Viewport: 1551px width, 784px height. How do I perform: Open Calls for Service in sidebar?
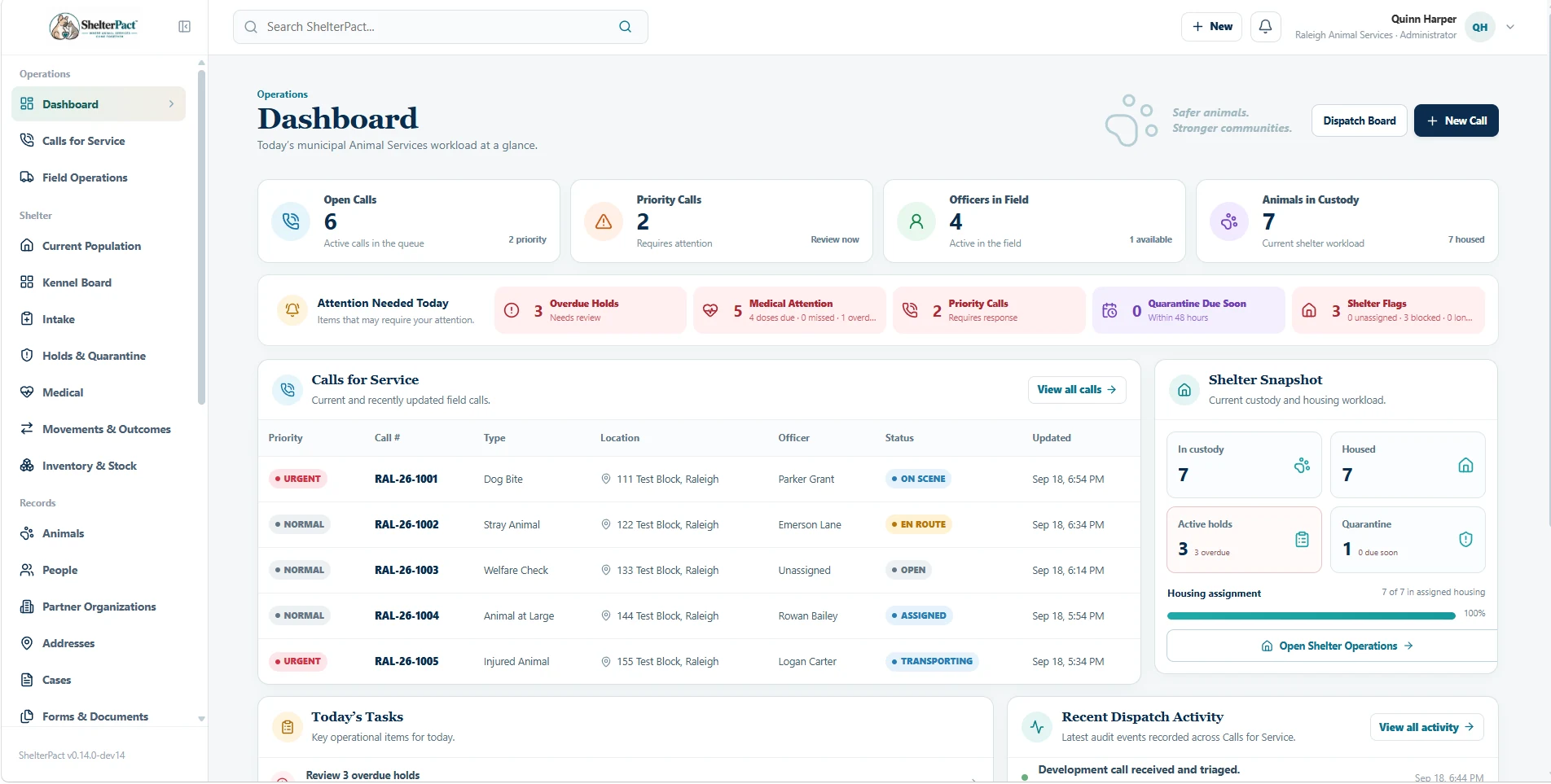tap(99, 141)
